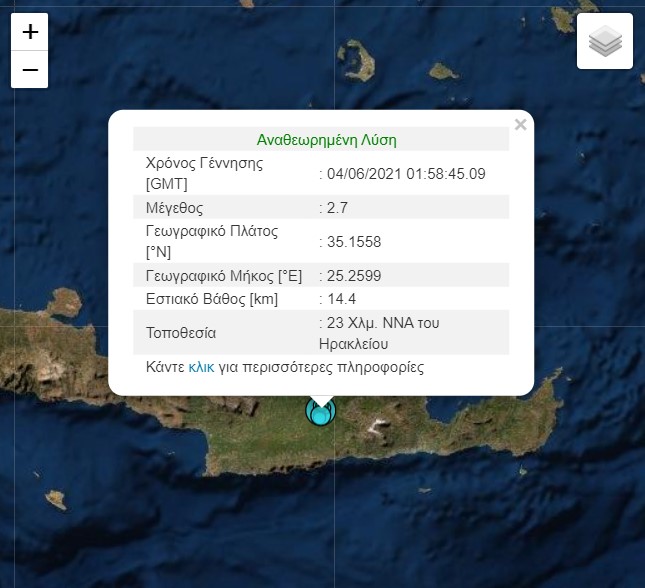Click the 'Εστιακό Βάθος [km]' label

click(x=211, y=299)
